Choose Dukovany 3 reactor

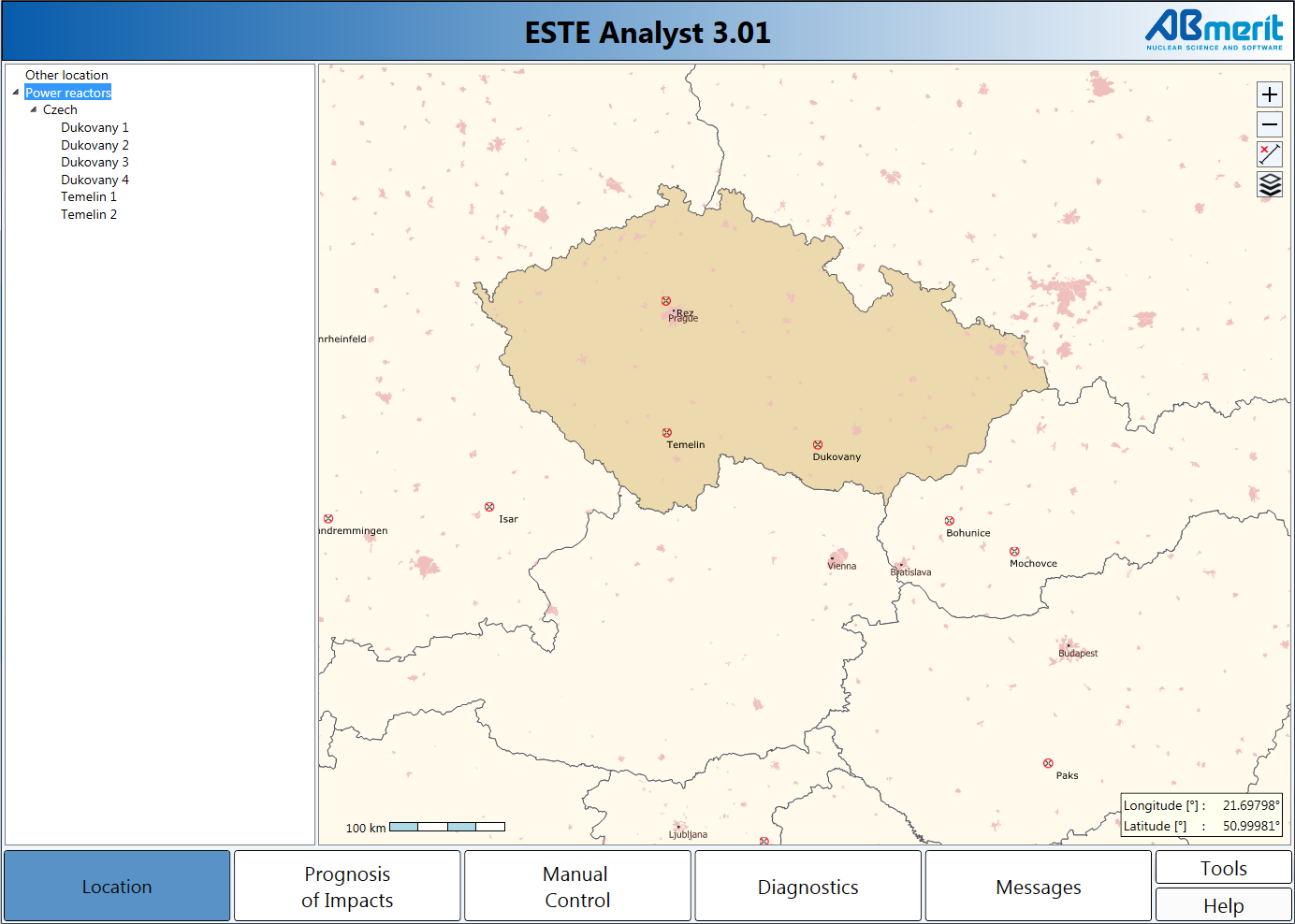click(x=95, y=162)
